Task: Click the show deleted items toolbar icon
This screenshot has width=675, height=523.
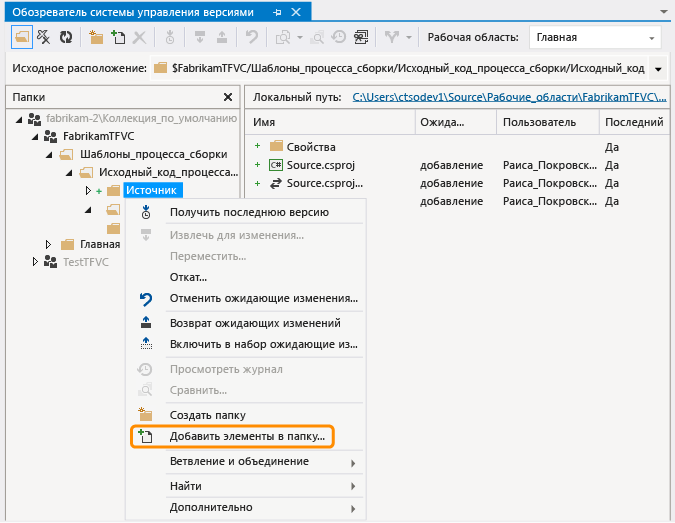Action: (43, 37)
